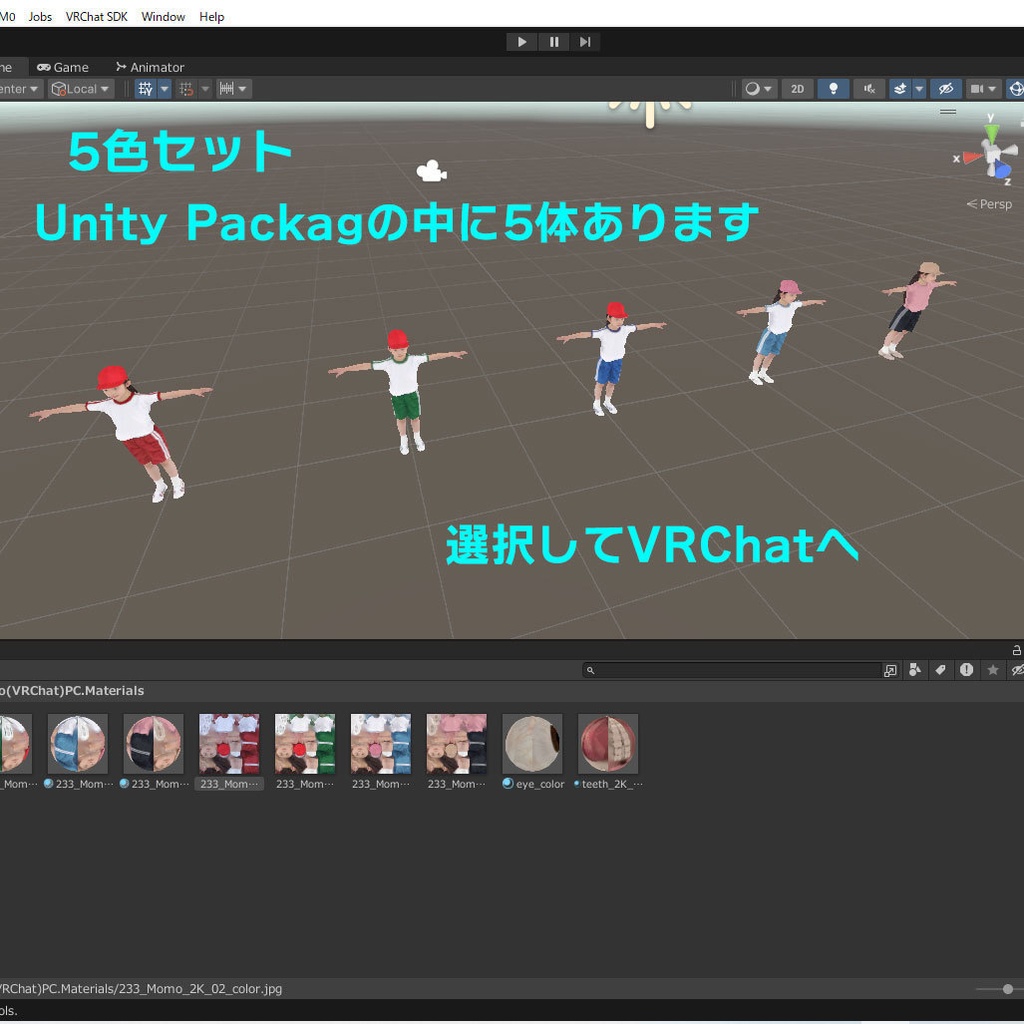Toggle the favorites star filter
The height and width of the screenshot is (1024, 1024).
pos(993,670)
